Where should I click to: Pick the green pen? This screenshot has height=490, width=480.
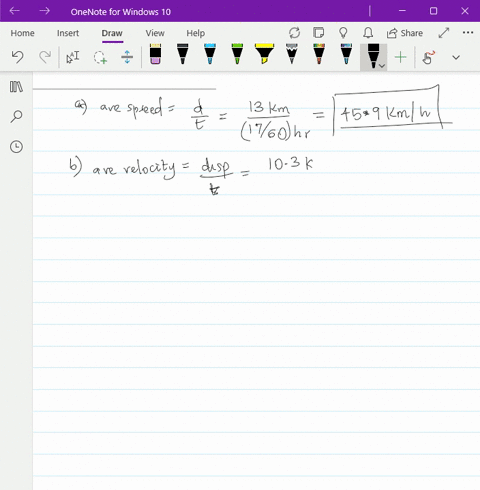pyautogui.click(x=237, y=54)
